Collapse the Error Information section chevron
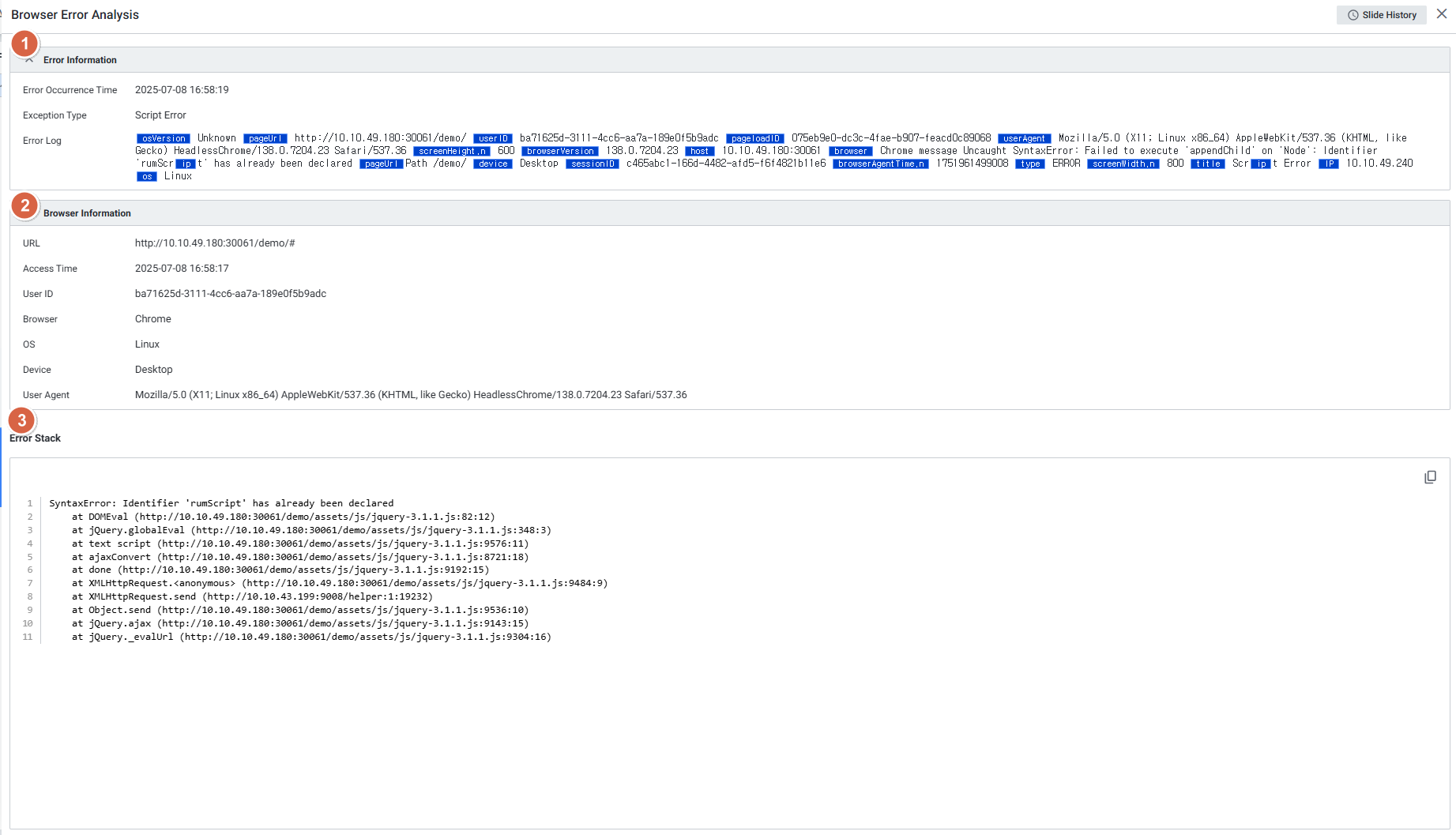The height and width of the screenshot is (835, 1456). (x=29, y=61)
